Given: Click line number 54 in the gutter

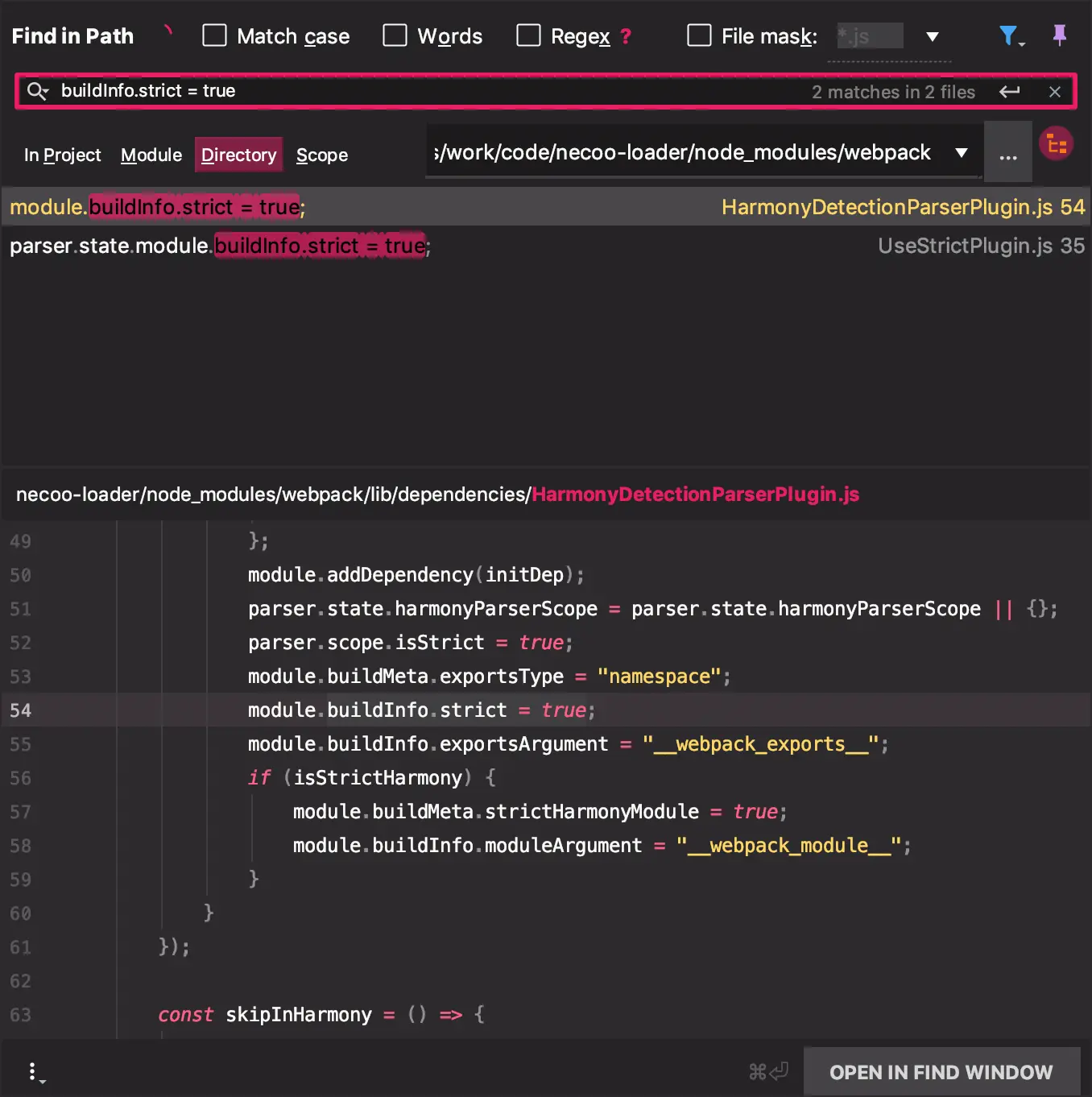Looking at the screenshot, I should click(21, 710).
